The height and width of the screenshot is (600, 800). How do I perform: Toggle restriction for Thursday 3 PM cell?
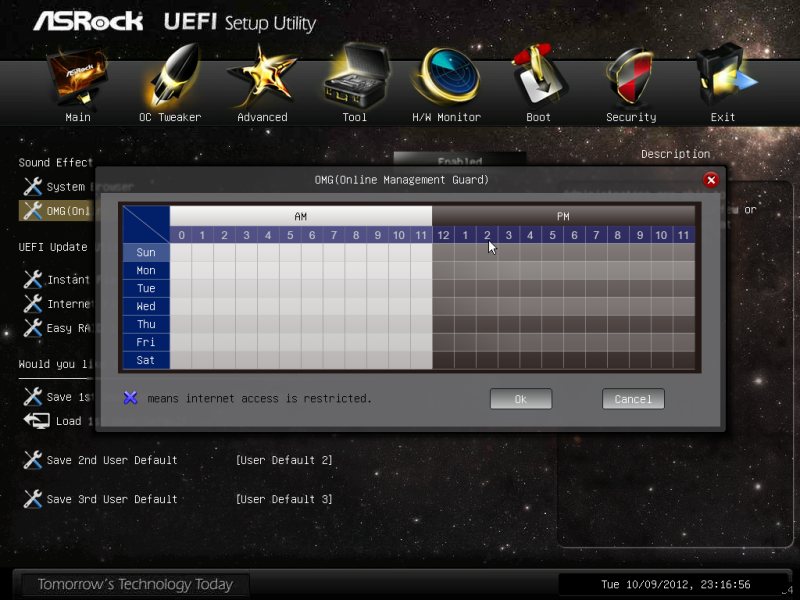509,324
